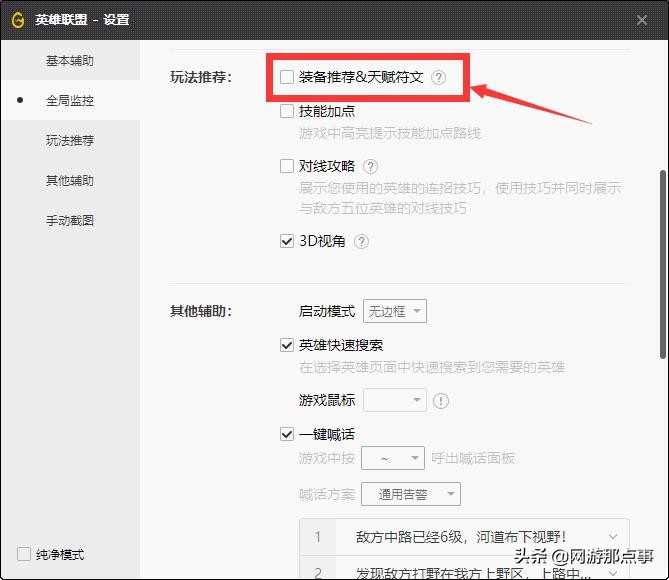Open help icon next to 装备推荐&天赋符文
This screenshot has height=580, width=669.
click(438, 78)
